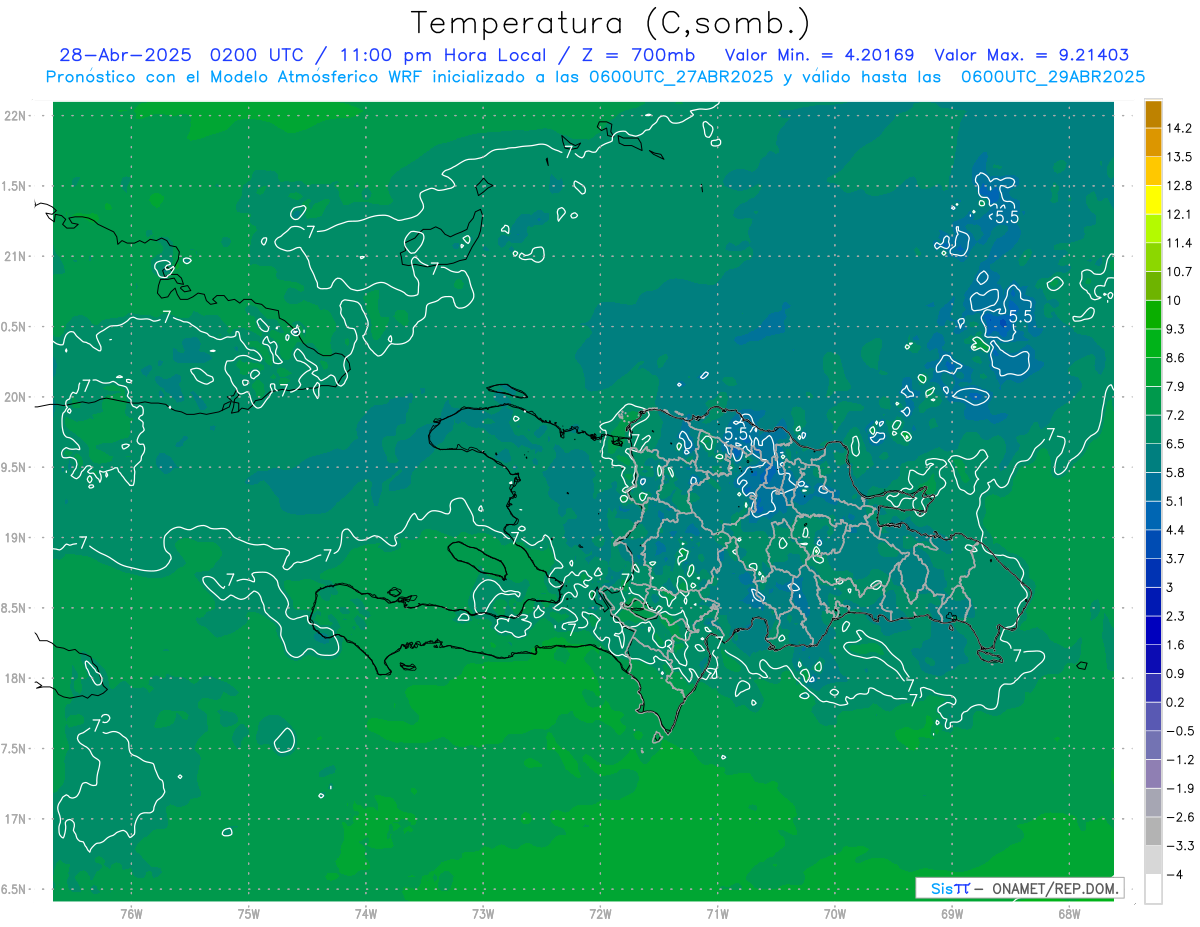Click the '10.7' colorbar value

[1180, 271]
